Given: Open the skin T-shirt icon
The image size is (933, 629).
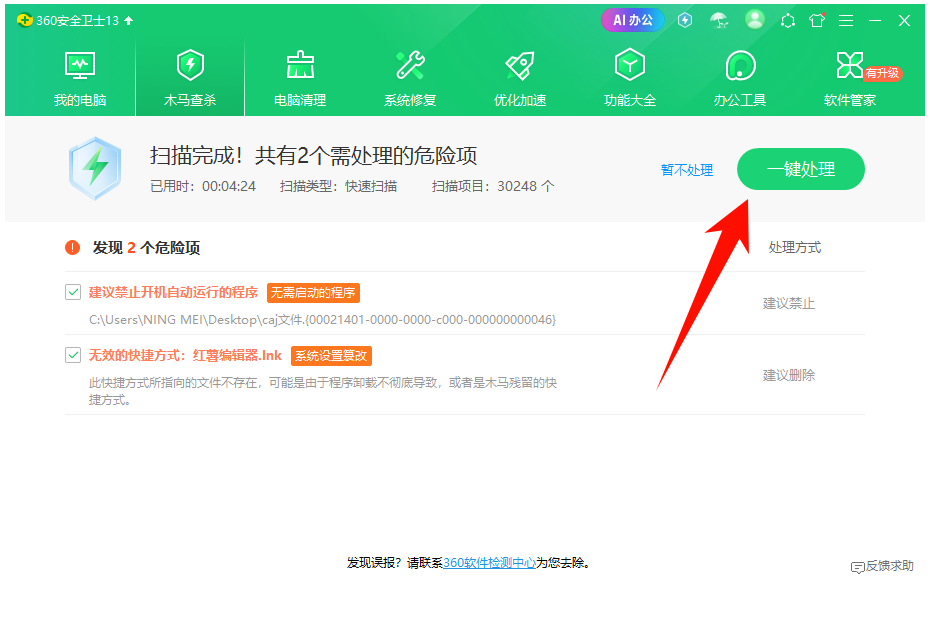Looking at the screenshot, I should [817, 20].
